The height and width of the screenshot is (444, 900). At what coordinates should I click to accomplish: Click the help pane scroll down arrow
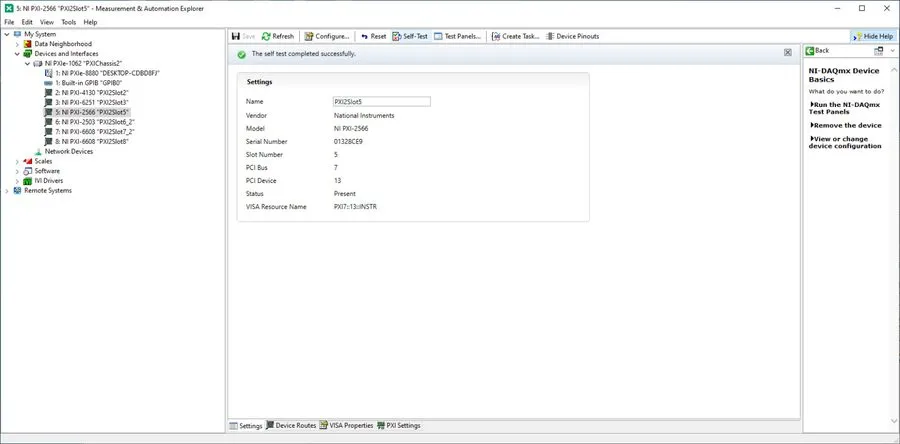coord(893,421)
